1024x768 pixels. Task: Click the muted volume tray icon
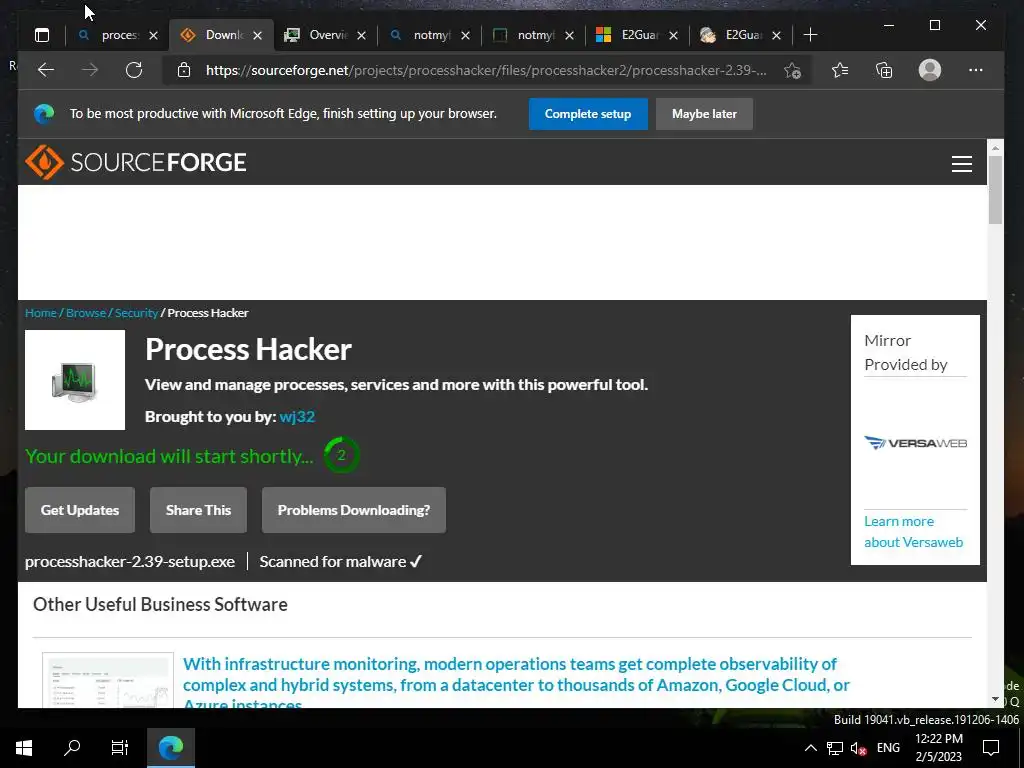[858, 748]
